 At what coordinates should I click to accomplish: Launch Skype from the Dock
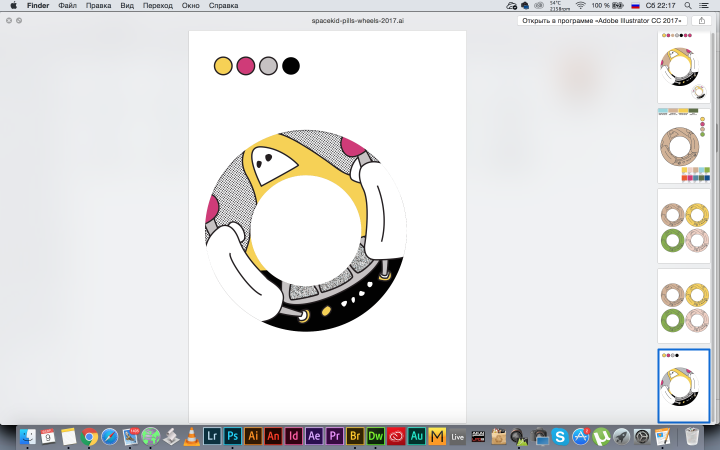click(x=560, y=436)
